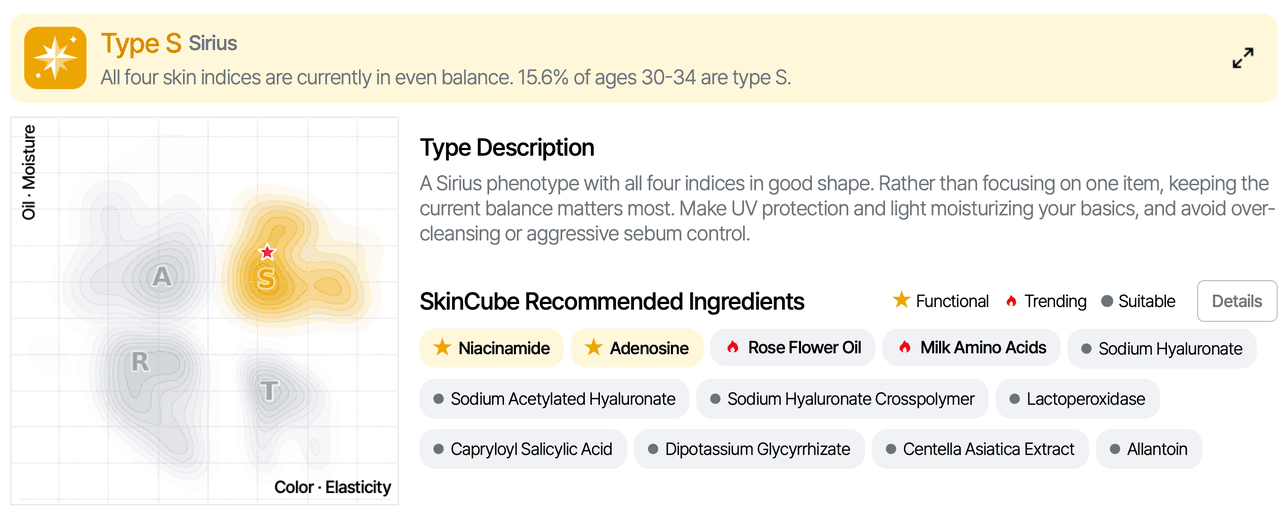This screenshot has height=522, width=1288.
Task: Open the Details button
Action: point(1237,301)
